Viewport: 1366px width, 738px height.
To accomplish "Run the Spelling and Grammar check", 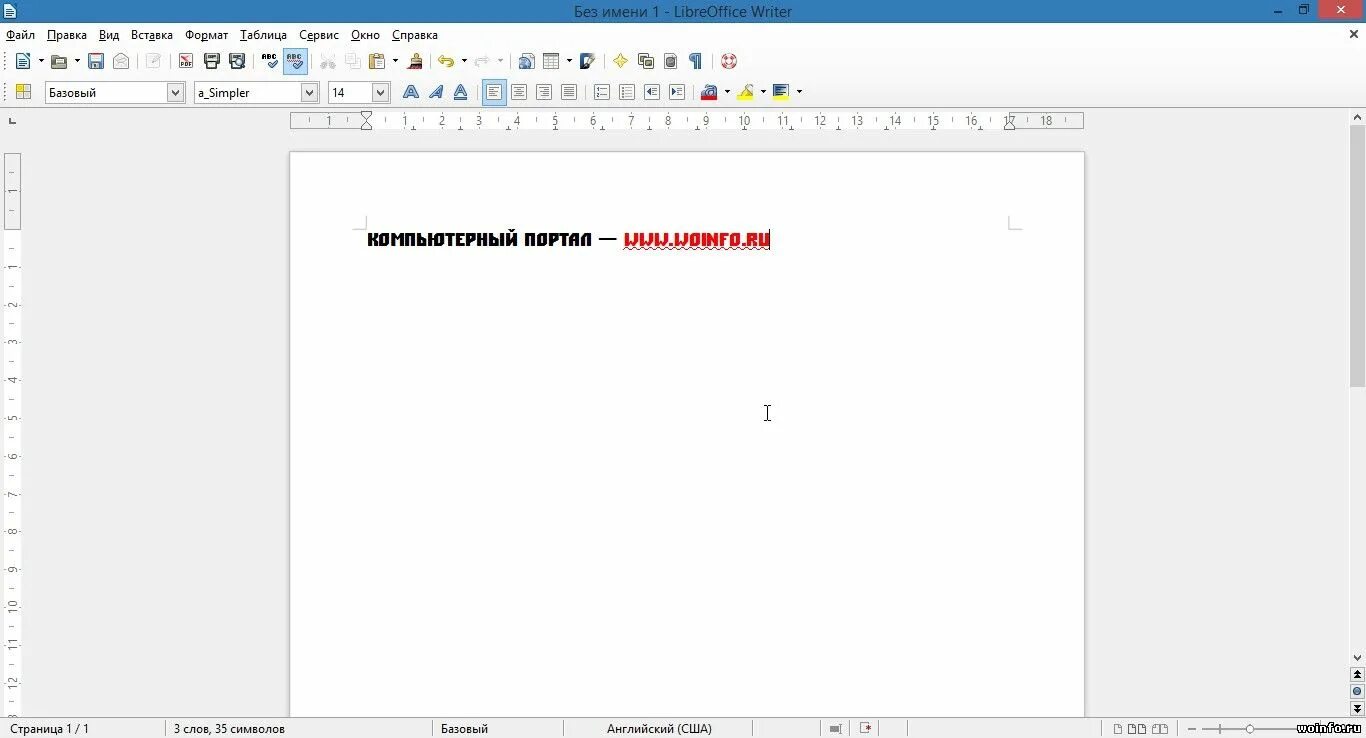I will coord(270,61).
